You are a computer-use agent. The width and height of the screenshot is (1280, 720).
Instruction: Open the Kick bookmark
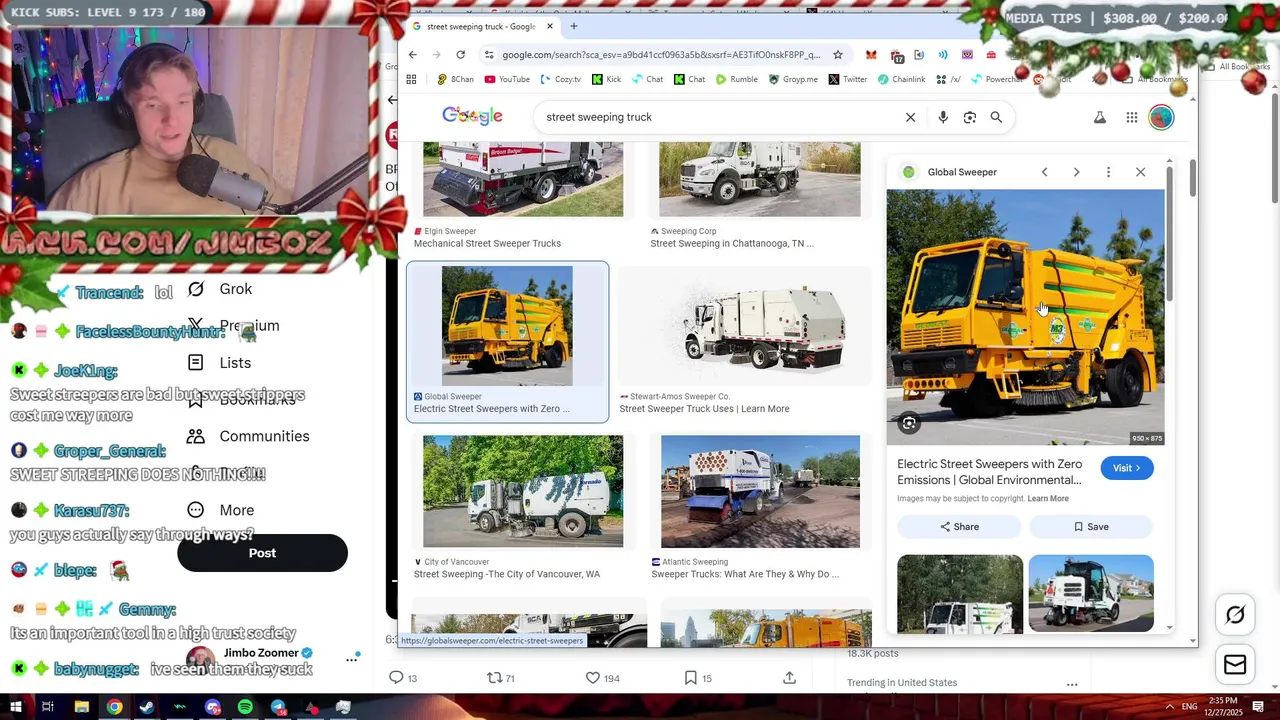(x=606, y=79)
